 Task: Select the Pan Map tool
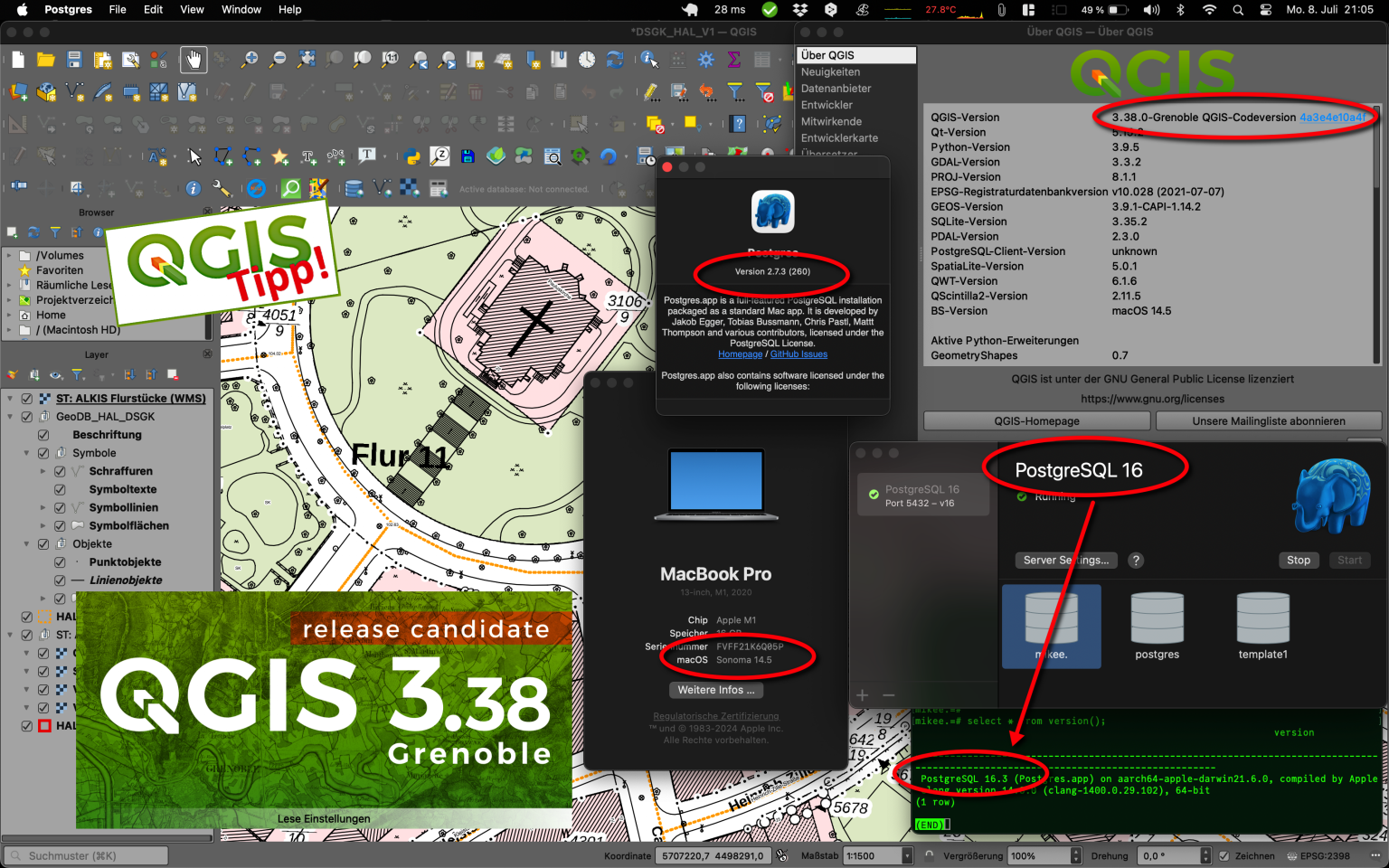(x=193, y=60)
